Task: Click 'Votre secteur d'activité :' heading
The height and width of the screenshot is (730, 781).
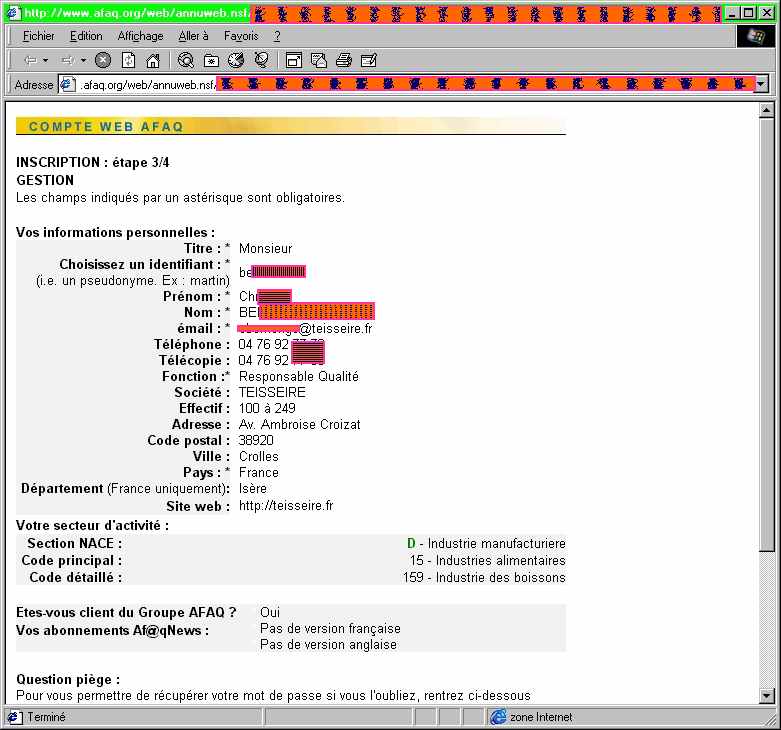Action: (93, 525)
